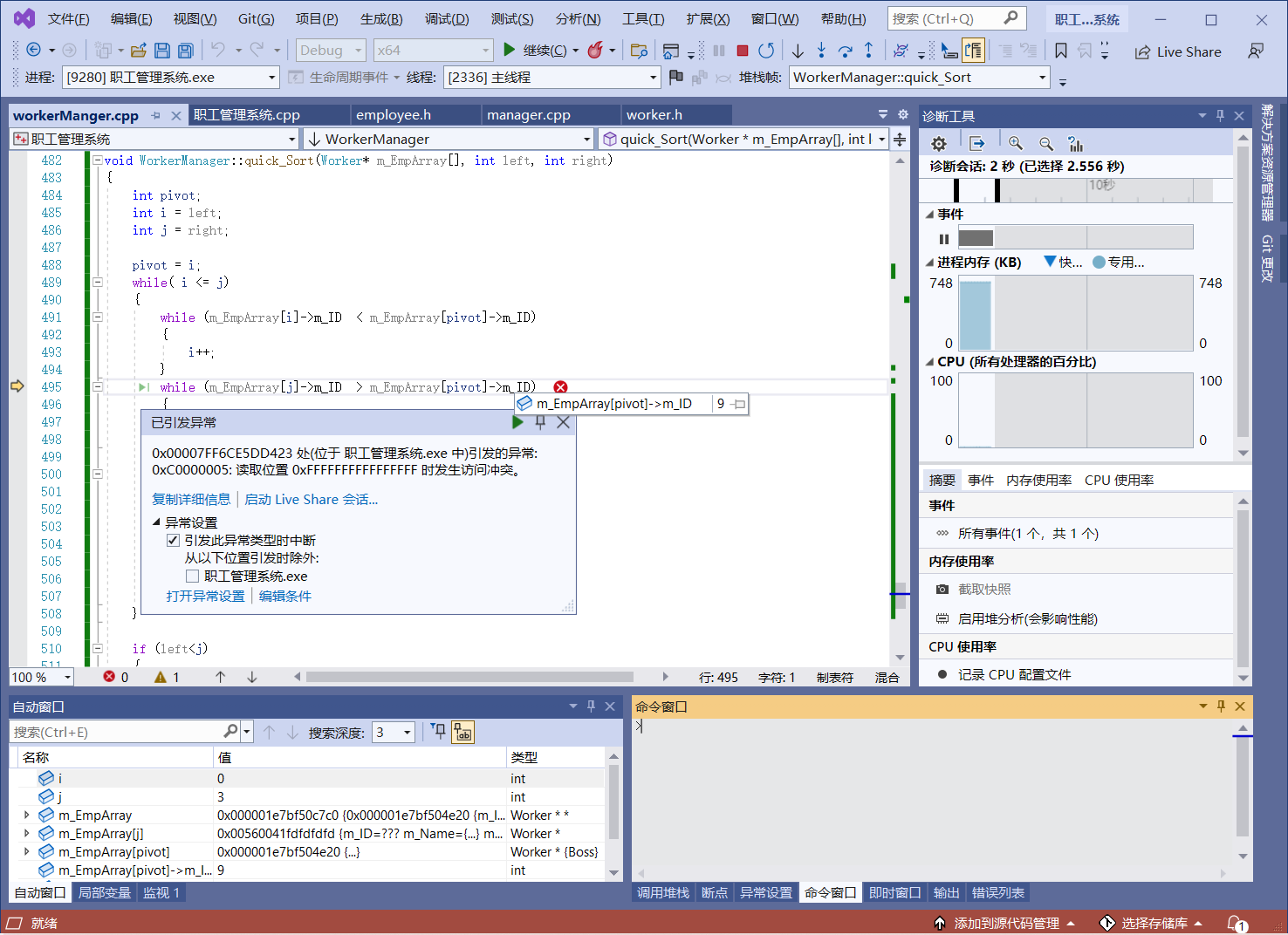Pin the exception popup
The width and height of the screenshot is (1288, 935).
(x=540, y=422)
